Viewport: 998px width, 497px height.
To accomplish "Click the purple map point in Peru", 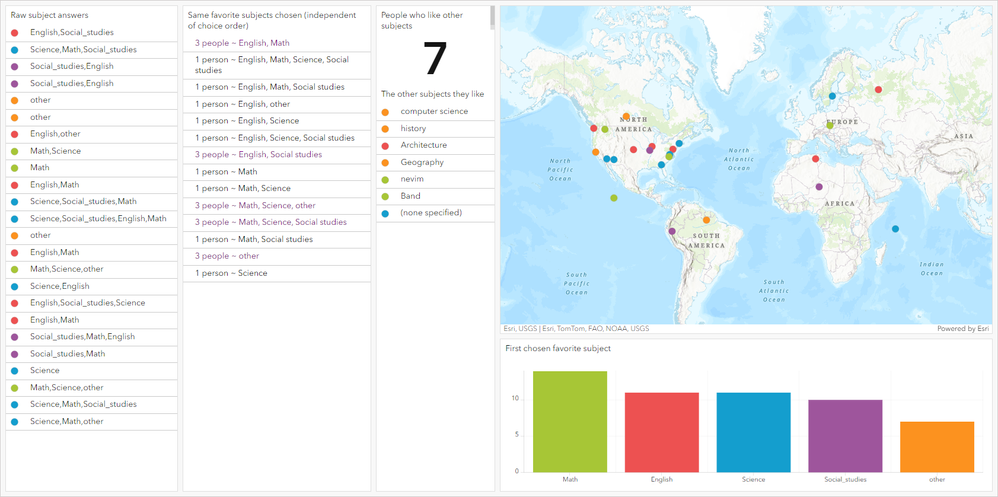I will (x=672, y=231).
